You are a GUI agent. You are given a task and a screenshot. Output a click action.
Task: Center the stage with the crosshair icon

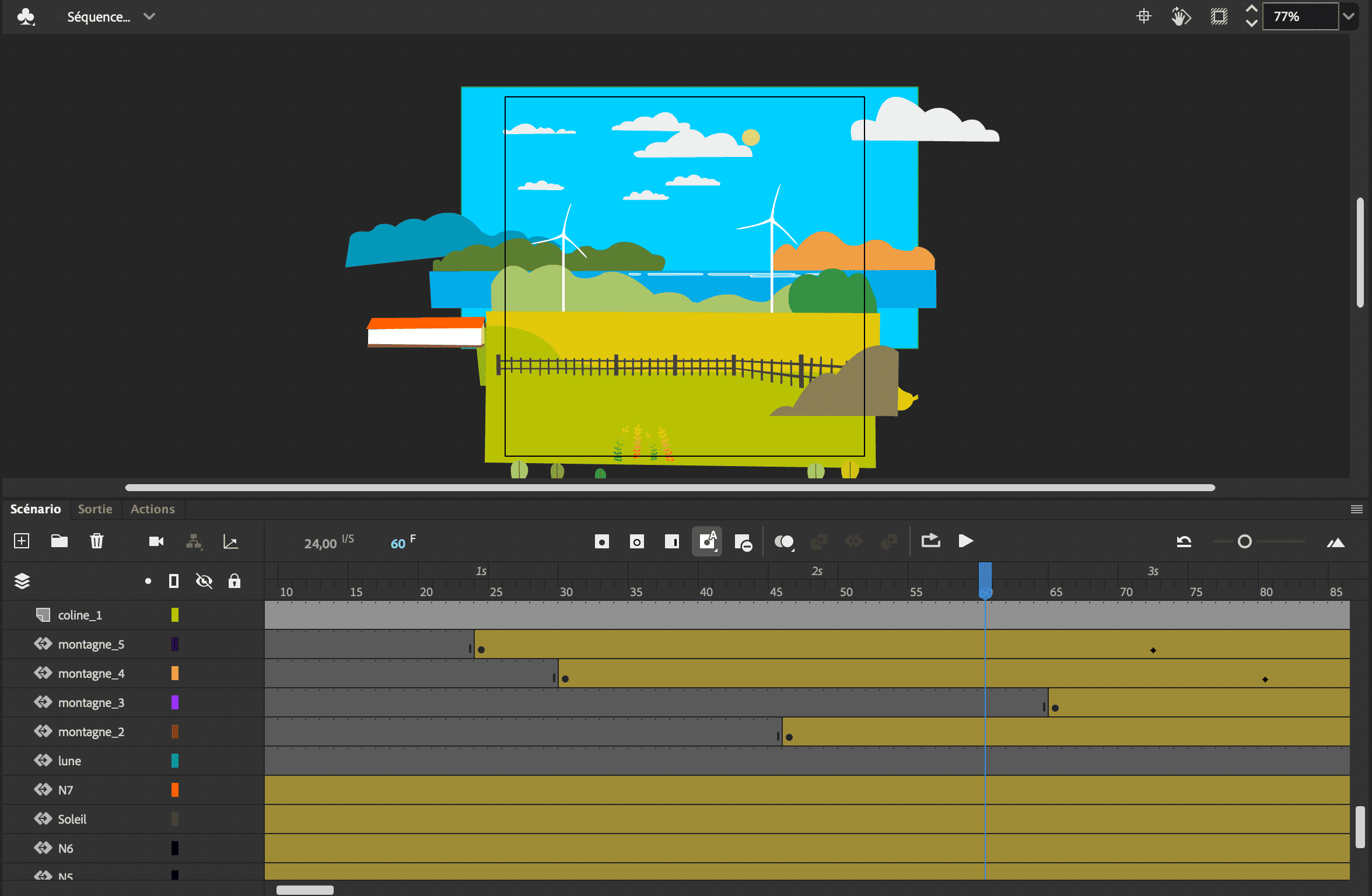pos(1144,16)
